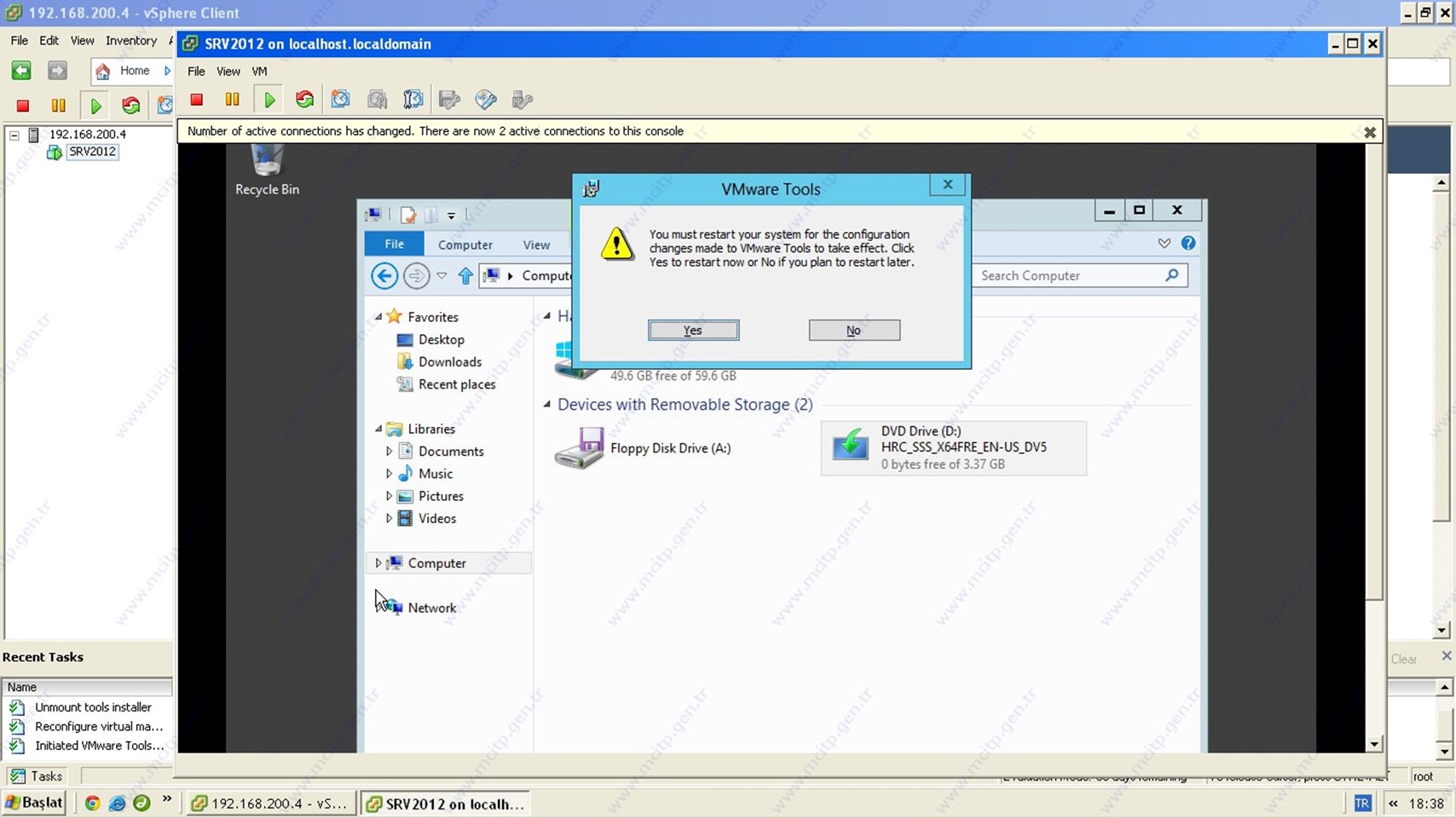Collapse the Libraries group in navigation pane
Image resolution: width=1456 pixels, height=818 pixels.
pos(378,429)
